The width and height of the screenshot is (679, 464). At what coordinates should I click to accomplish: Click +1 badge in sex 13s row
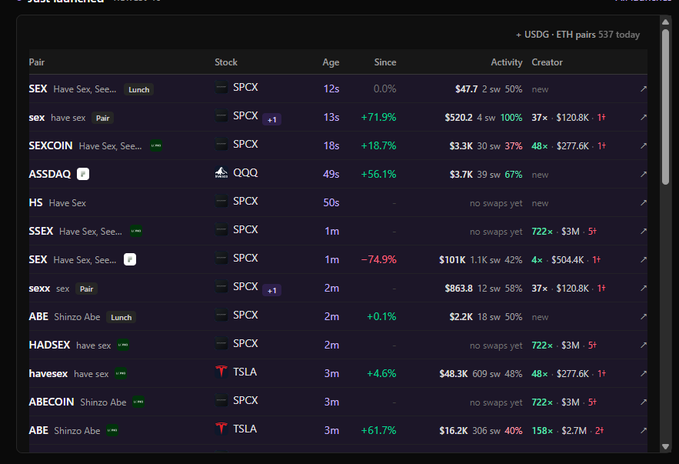click(272, 120)
